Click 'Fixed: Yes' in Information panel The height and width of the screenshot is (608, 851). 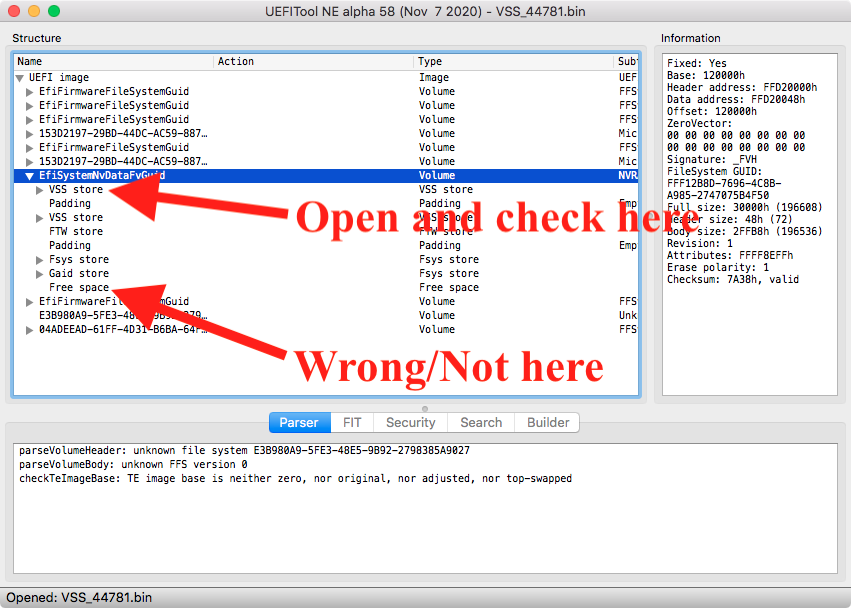(x=696, y=63)
